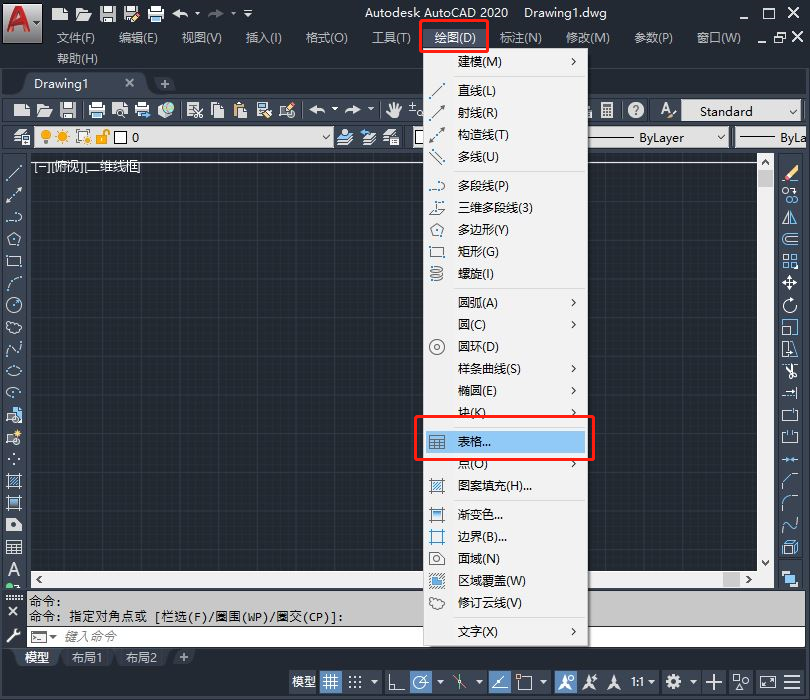Expand the Modeling submenu

click(506, 61)
